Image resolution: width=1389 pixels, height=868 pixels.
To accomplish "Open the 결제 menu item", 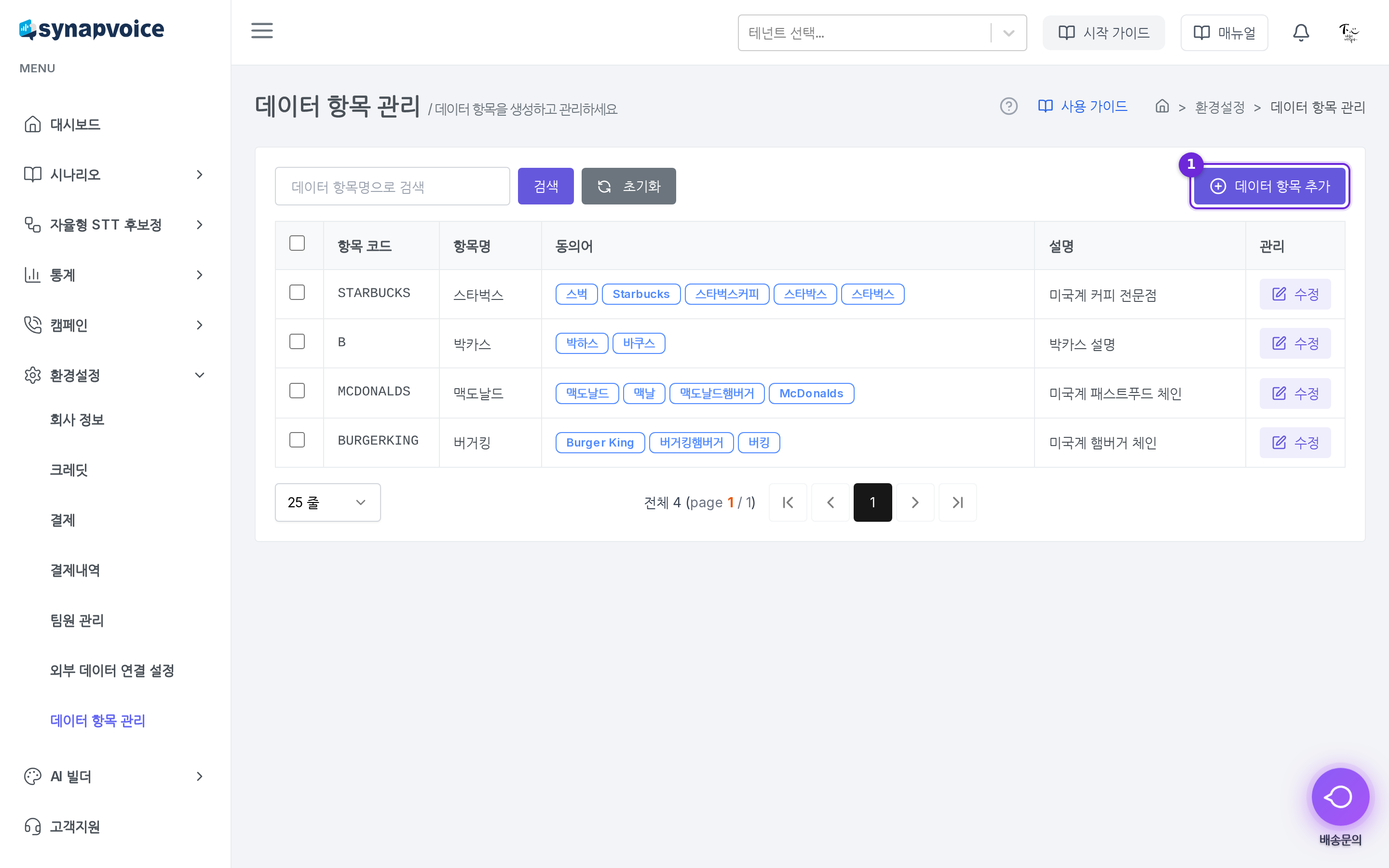I will tap(63, 520).
